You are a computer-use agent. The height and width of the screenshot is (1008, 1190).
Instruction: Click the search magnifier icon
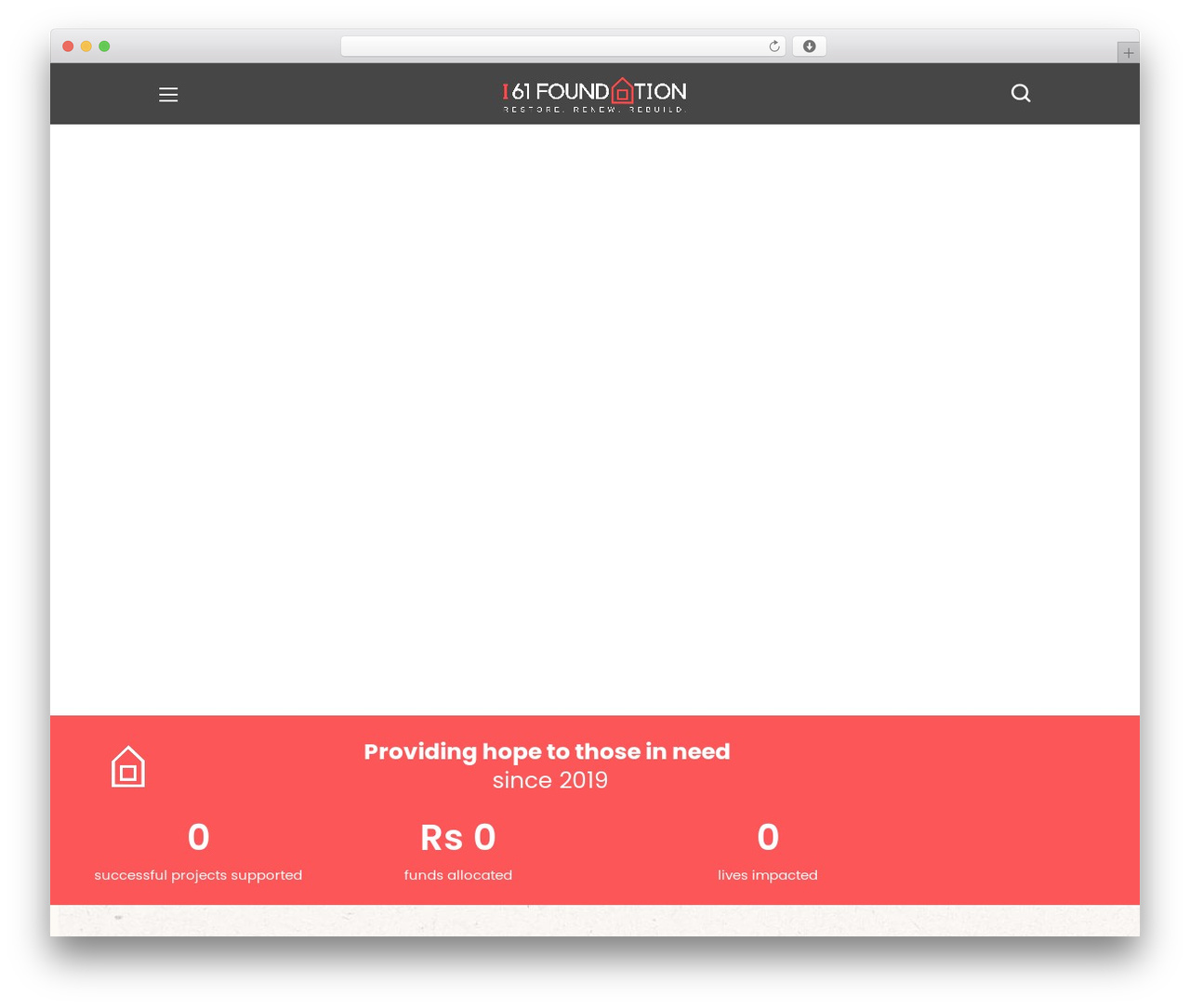(x=1021, y=93)
